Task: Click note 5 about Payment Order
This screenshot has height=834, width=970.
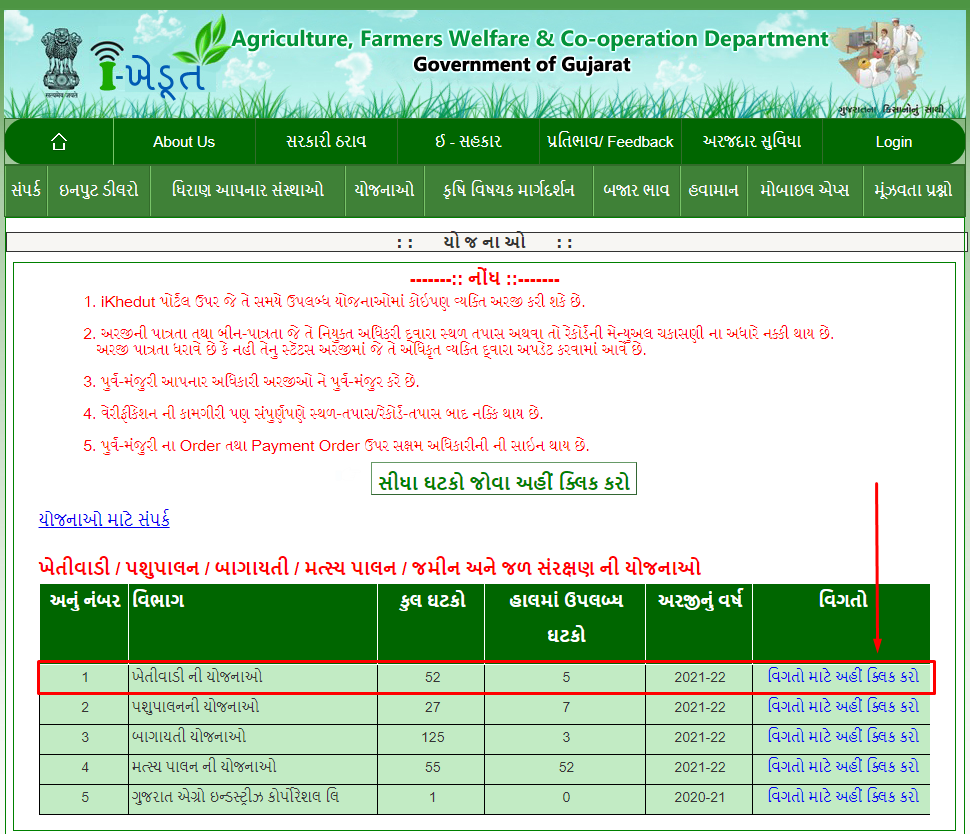Action: [336, 445]
